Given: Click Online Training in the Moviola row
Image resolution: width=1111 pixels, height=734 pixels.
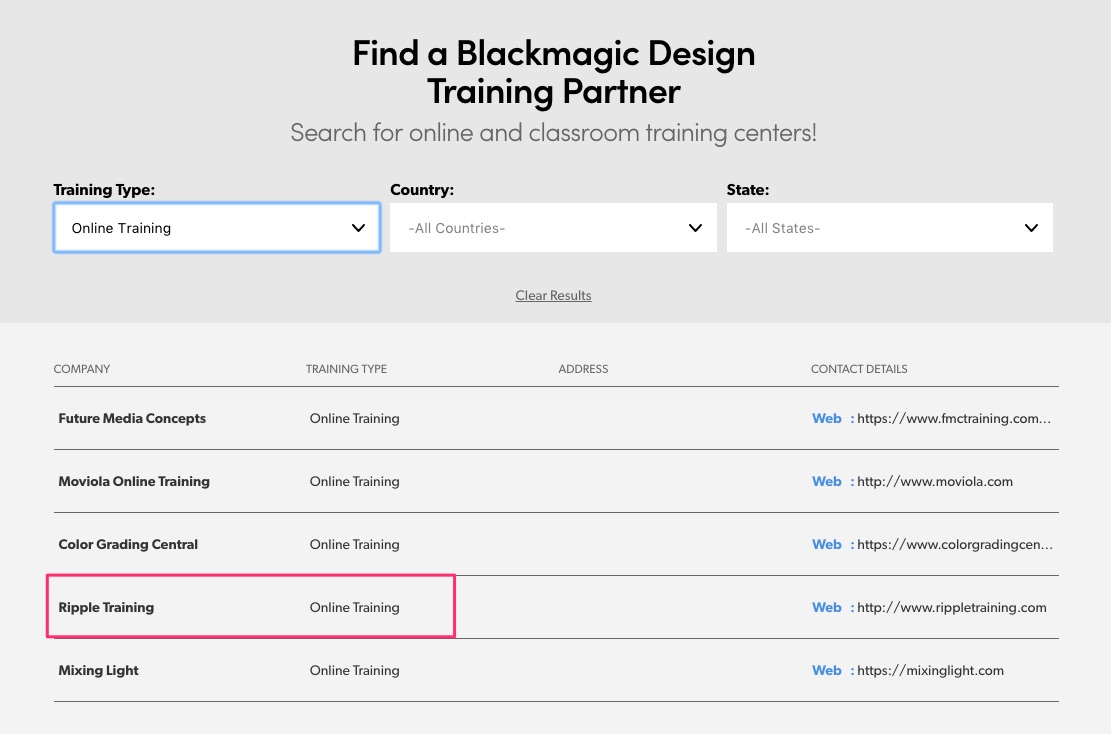Looking at the screenshot, I should 354,482.
